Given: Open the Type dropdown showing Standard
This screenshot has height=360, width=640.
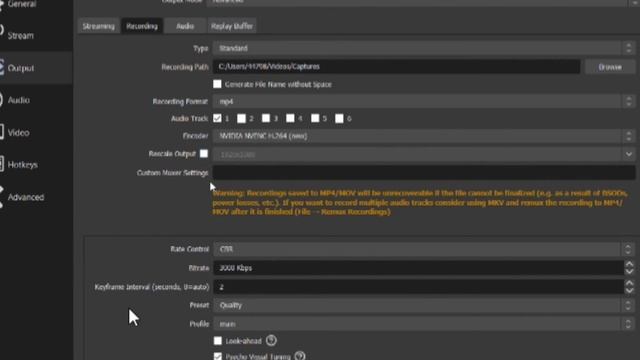Looking at the screenshot, I should 424,48.
